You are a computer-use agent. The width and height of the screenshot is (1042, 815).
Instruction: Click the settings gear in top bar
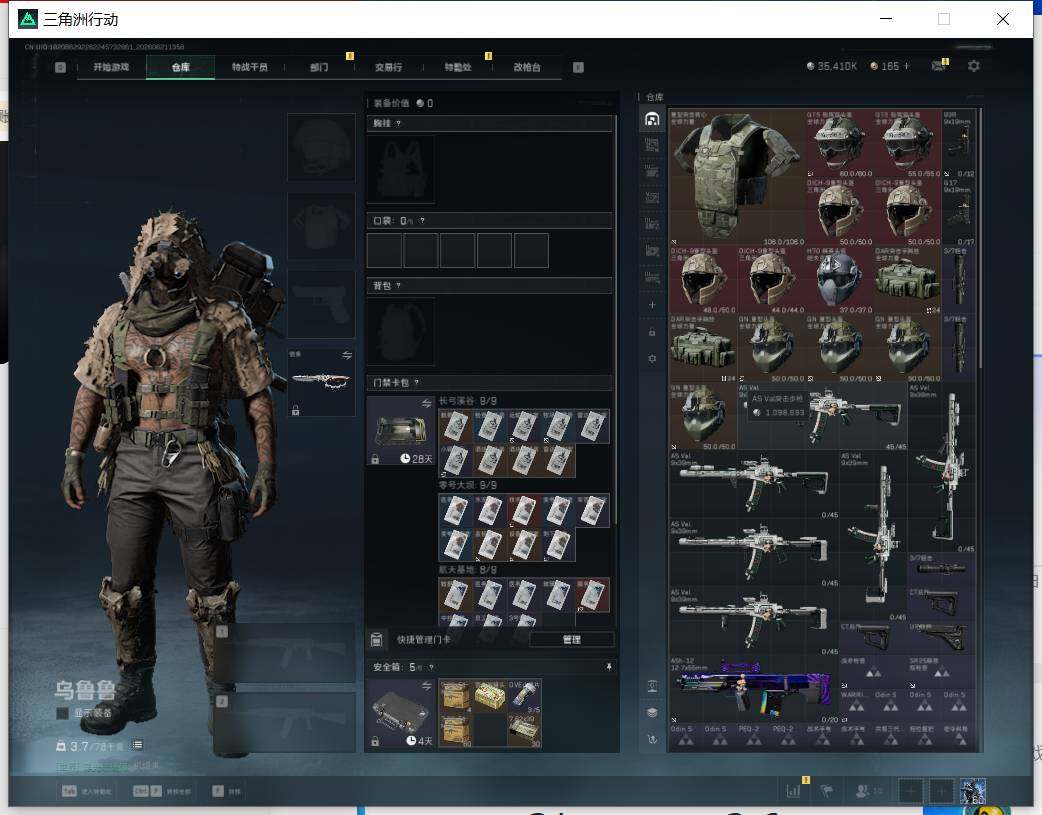[974, 66]
